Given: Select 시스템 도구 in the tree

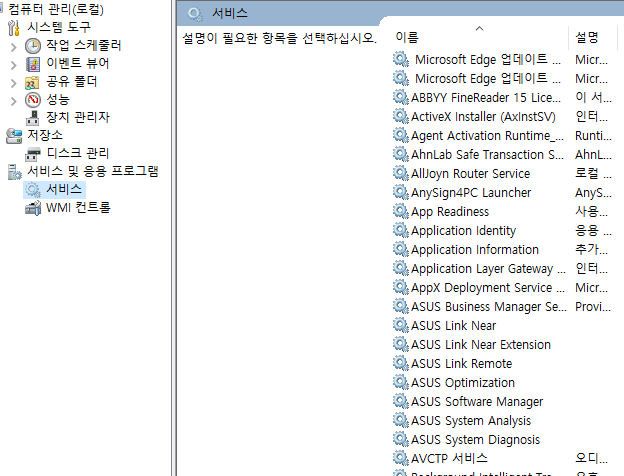Looking at the screenshot, I should coord(59,27).
